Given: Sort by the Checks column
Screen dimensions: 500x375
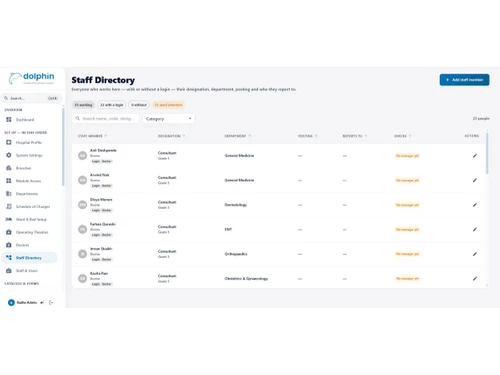Looking at the screenshot, I should tap(402, 136).
